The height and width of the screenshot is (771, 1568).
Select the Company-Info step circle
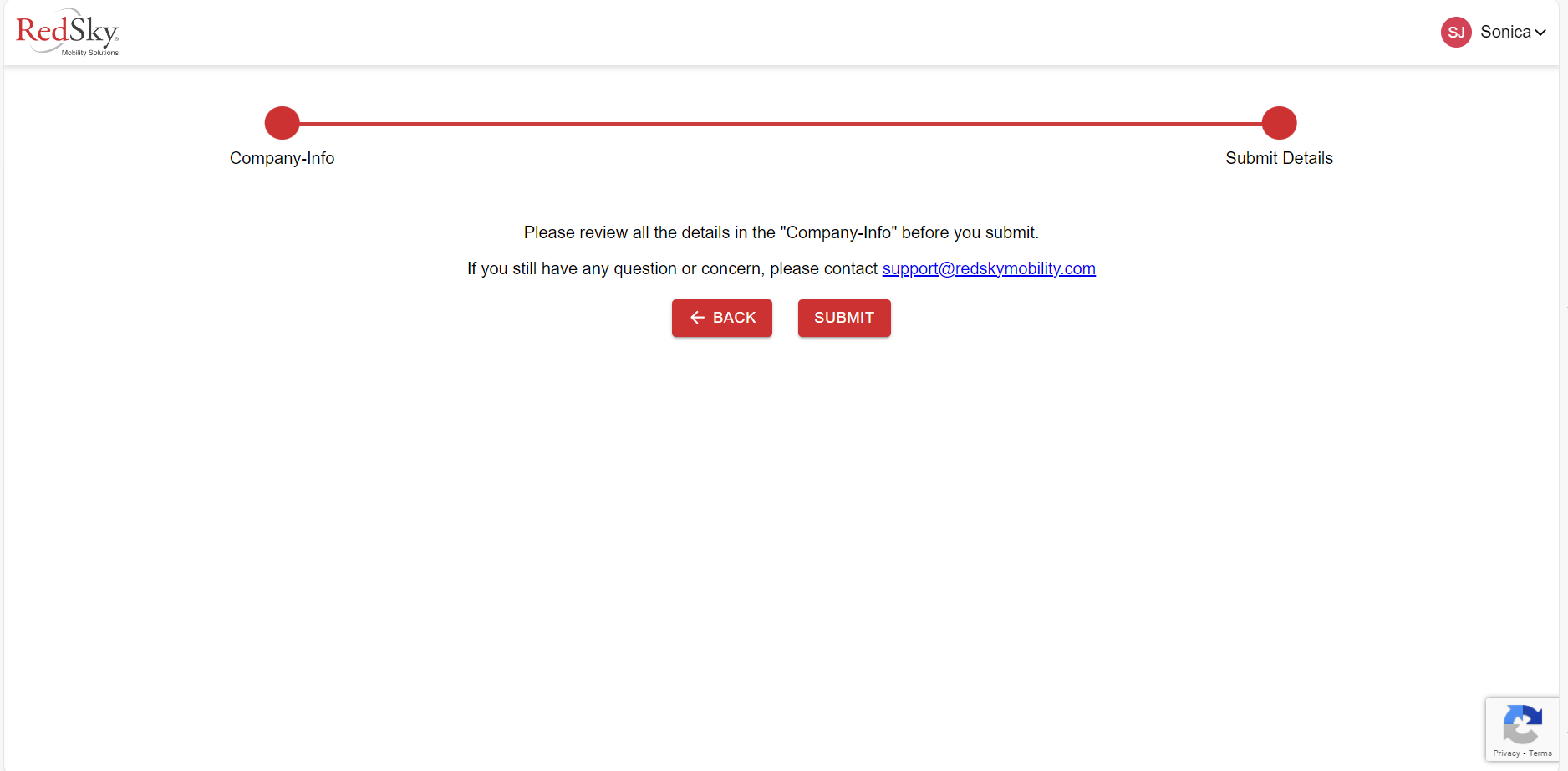click(283, 123)
